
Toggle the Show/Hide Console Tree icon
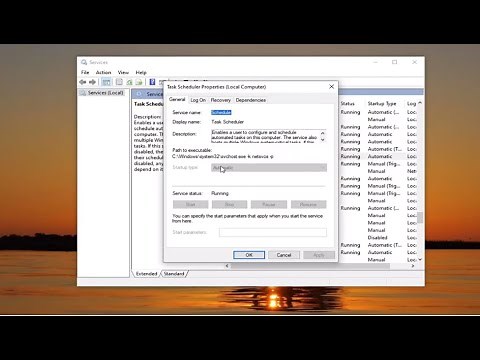click(106, 82)
